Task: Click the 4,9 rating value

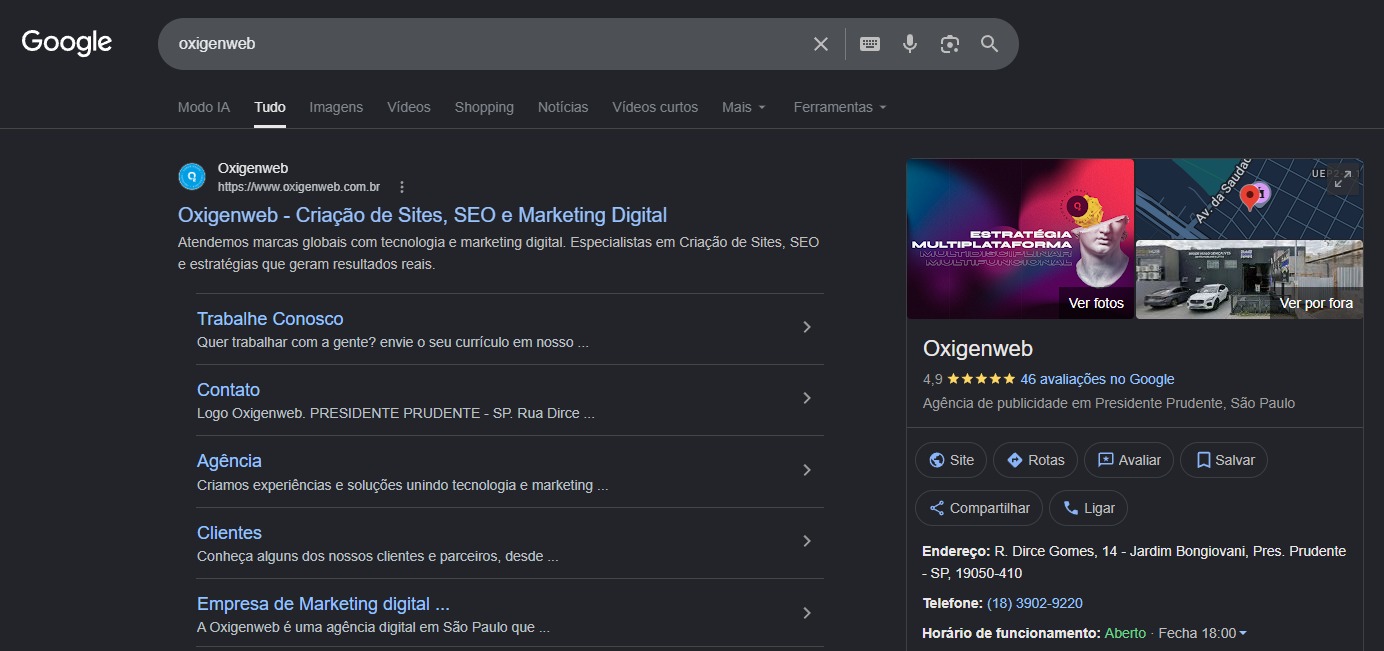Action: click(933, 379)
